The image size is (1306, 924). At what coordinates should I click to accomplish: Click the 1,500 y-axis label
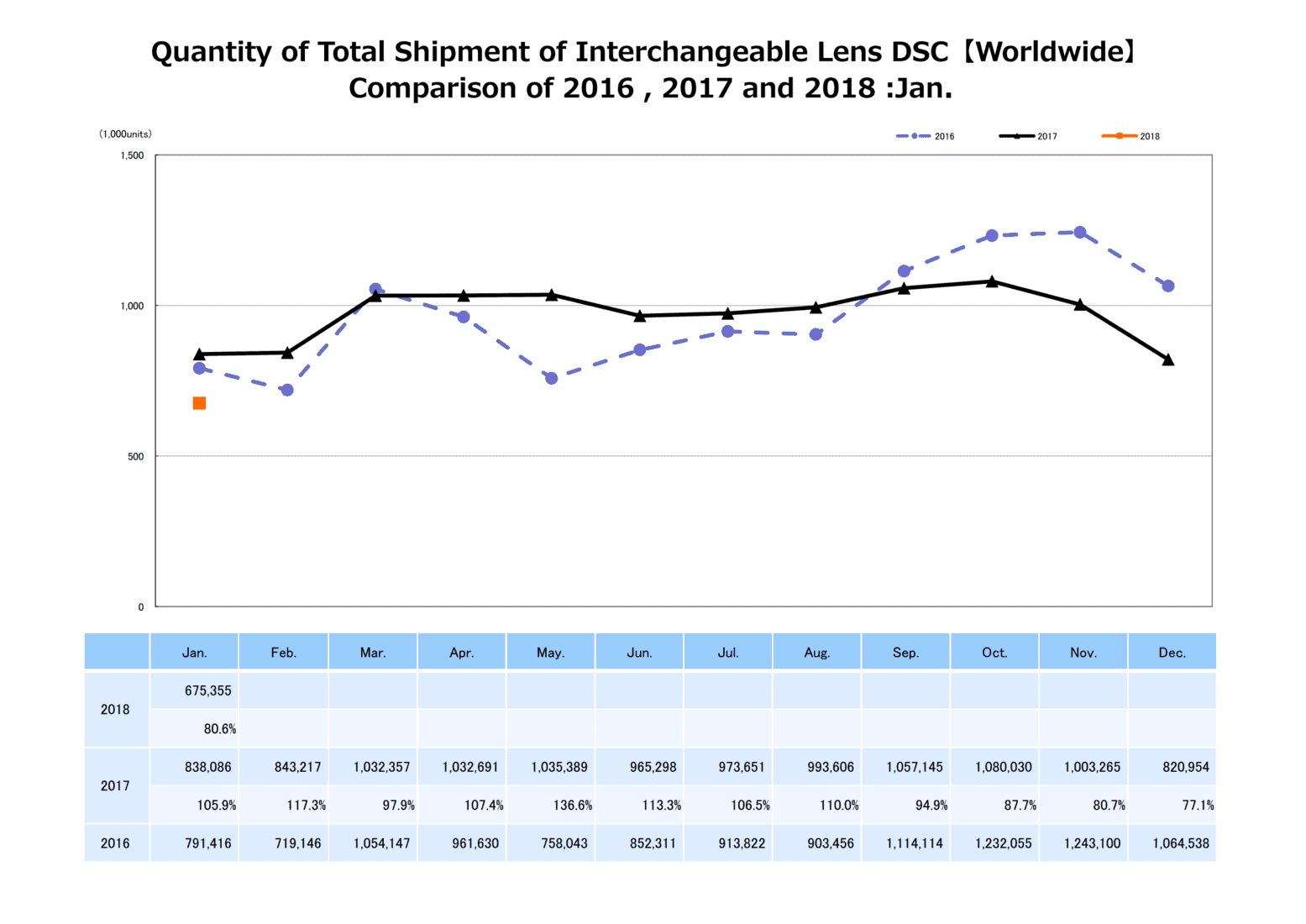point(133,155)
